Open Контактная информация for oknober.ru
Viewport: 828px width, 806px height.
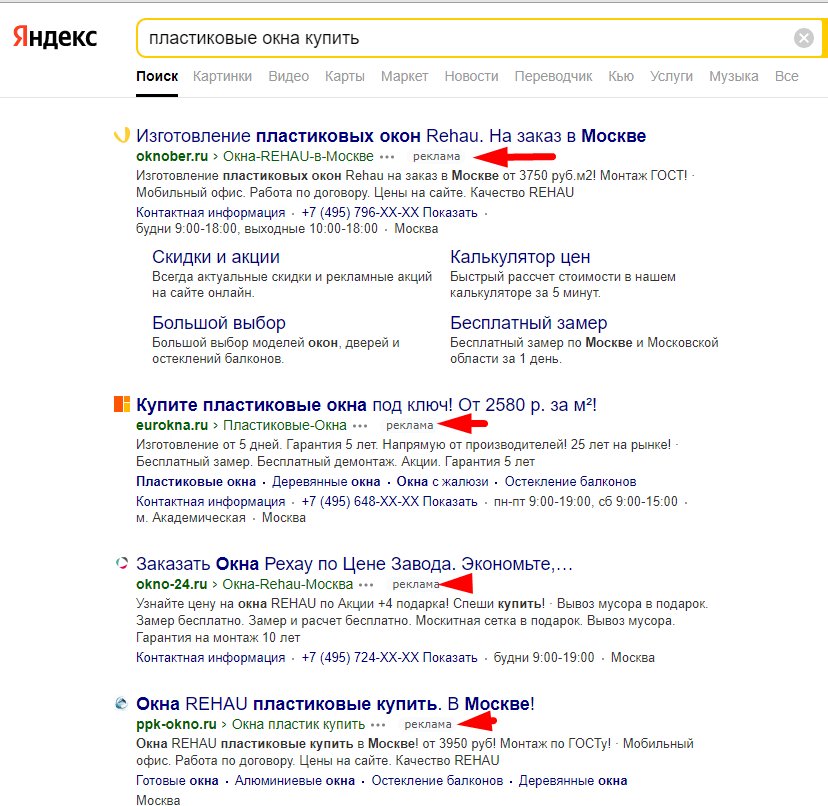(x=211, y=213)
